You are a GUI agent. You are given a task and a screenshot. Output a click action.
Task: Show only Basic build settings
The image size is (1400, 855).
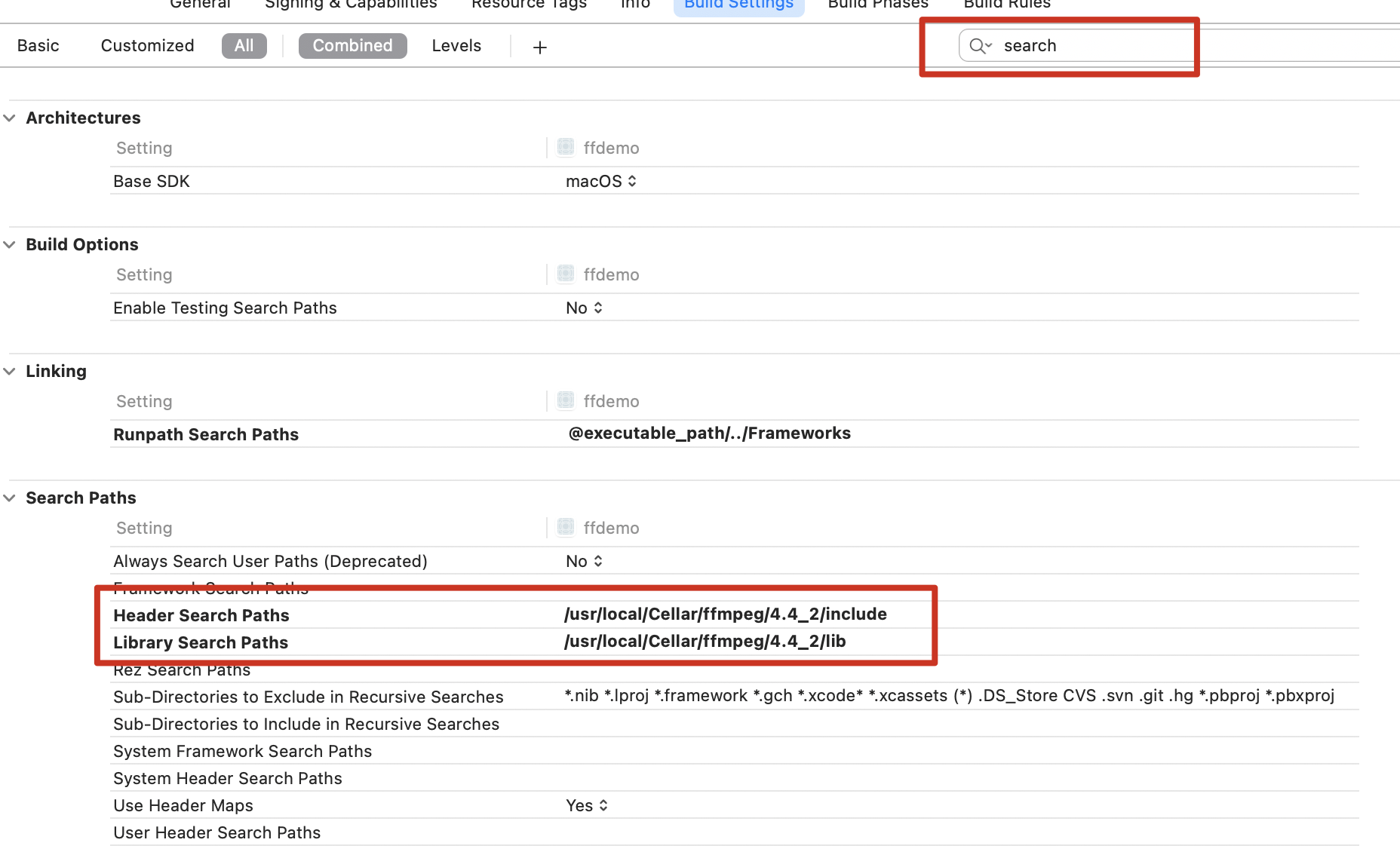click(x=38, y=46)
